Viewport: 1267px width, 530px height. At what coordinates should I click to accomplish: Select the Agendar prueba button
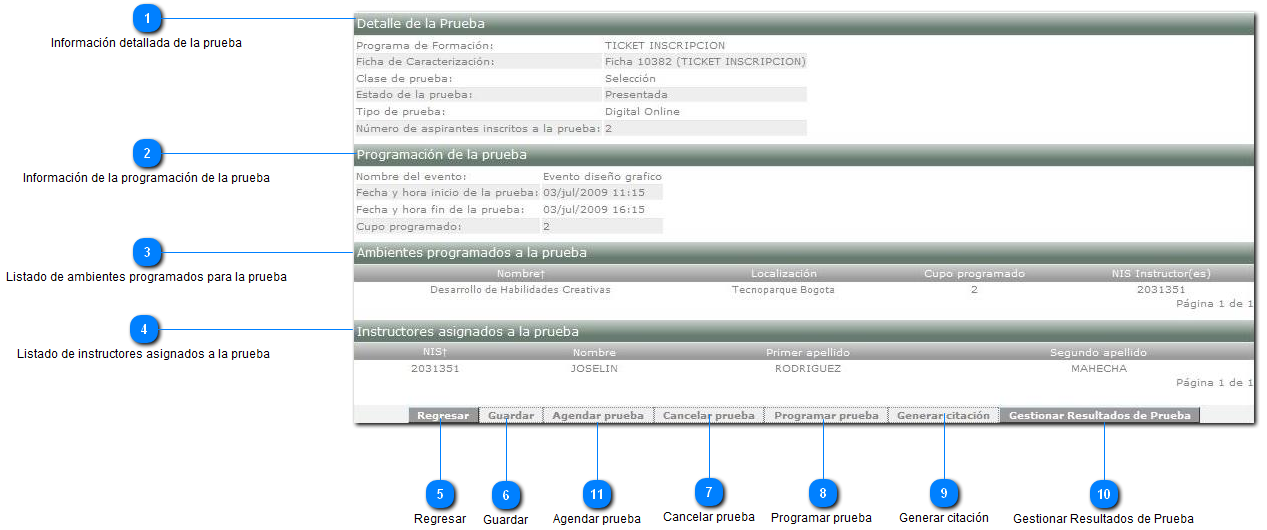598,416
